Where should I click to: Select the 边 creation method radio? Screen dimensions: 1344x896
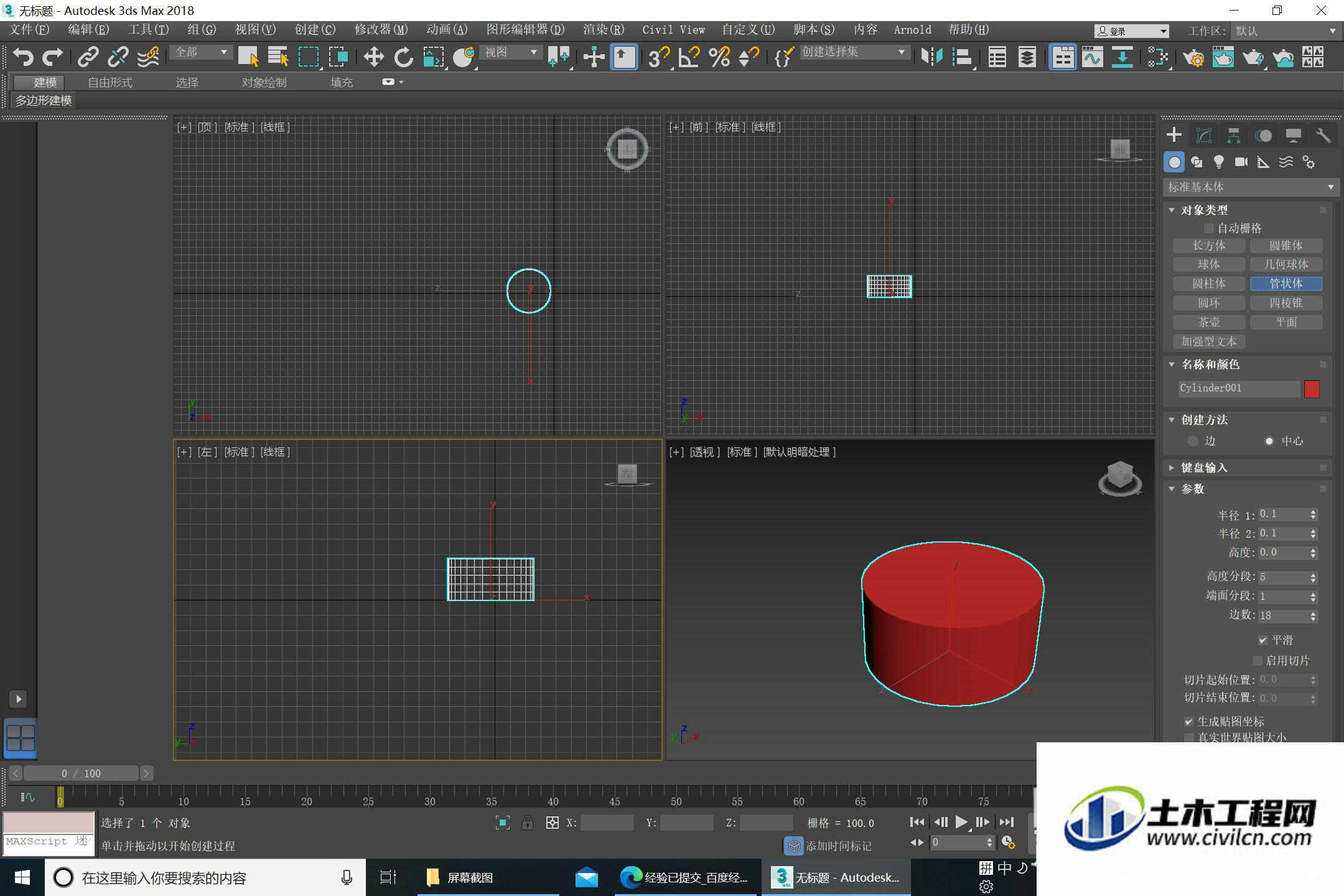click(1192, 441)
